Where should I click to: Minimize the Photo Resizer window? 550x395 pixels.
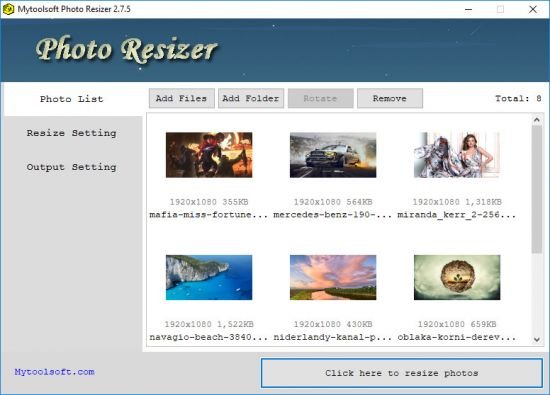(468, 9)
